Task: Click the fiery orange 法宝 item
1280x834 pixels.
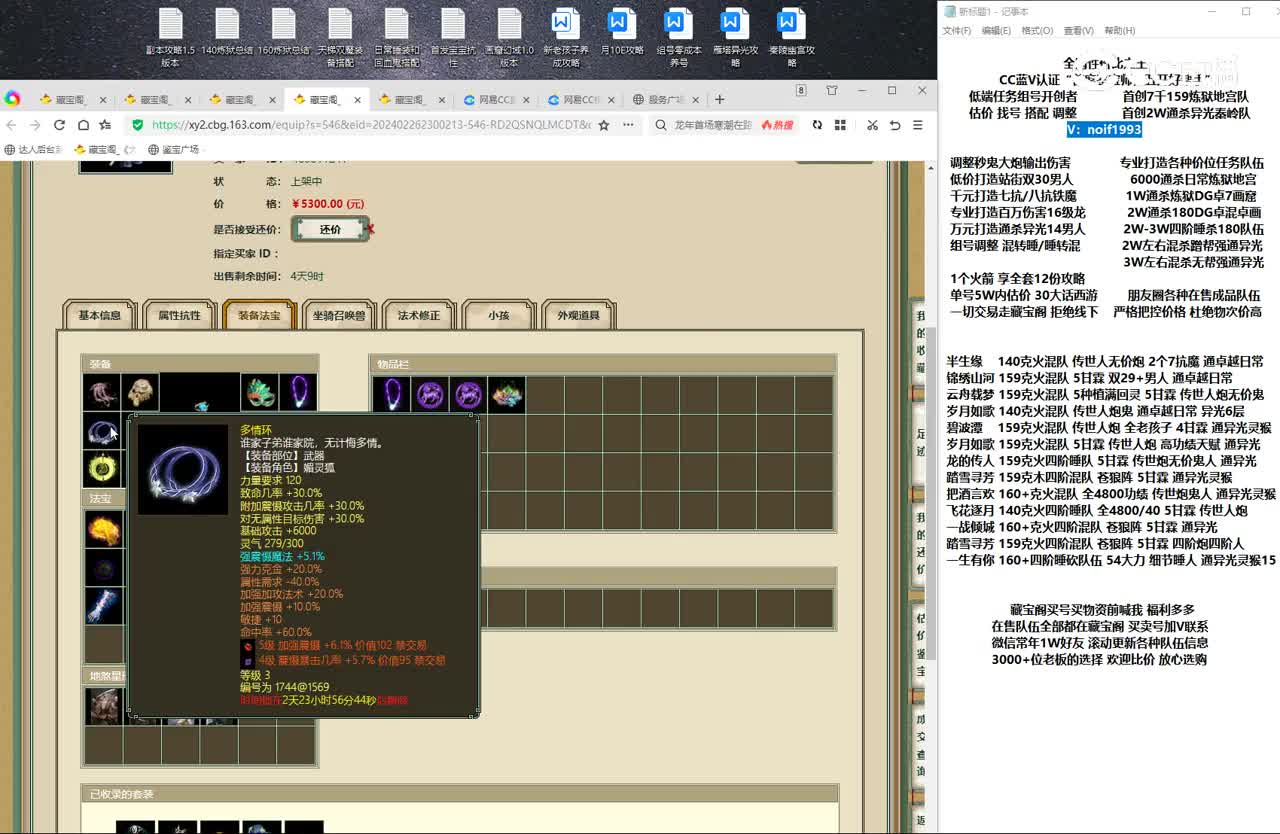Action: click(x=103, y=529)
